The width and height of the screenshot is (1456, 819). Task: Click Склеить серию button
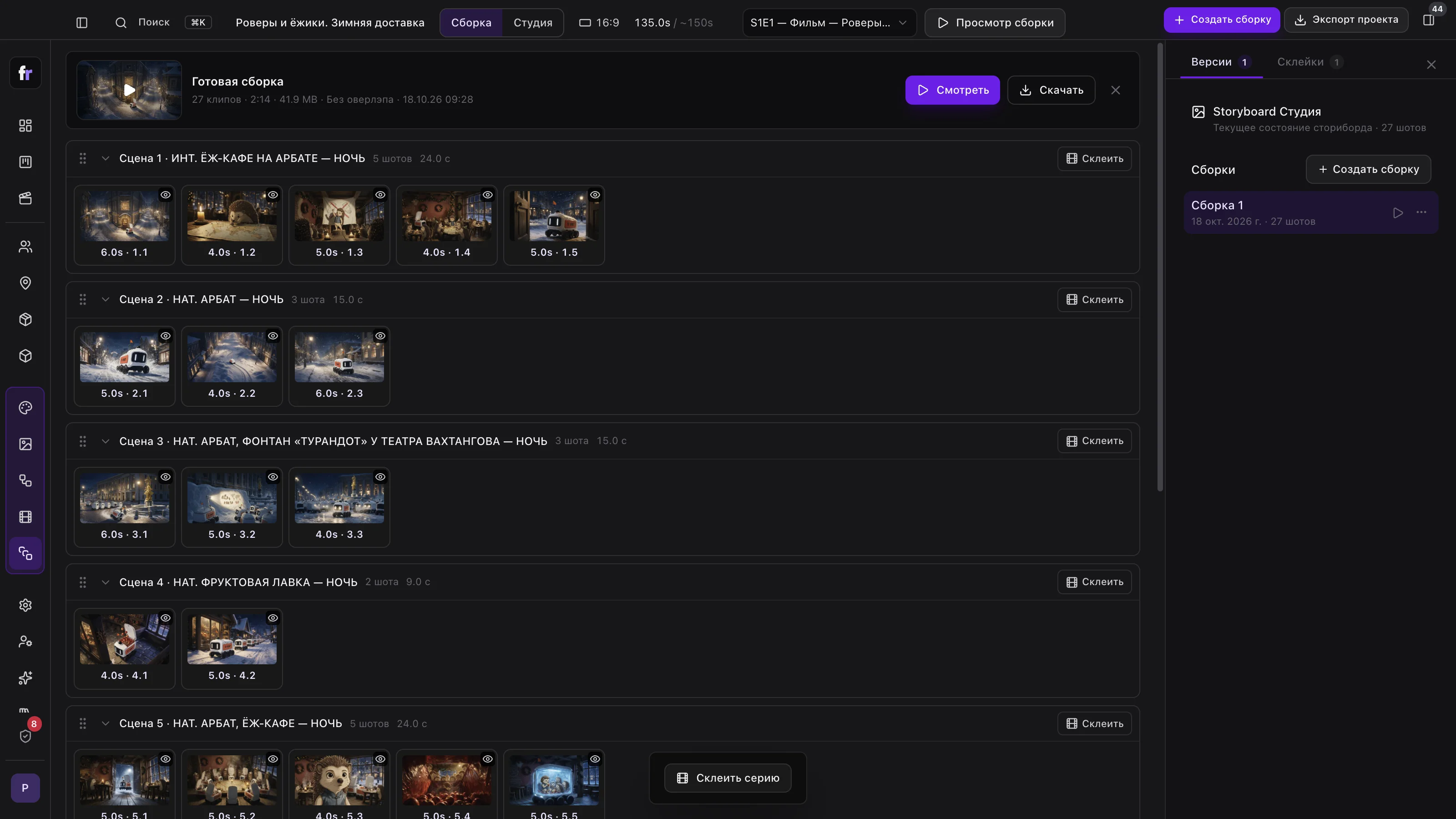(x=728, y=779)
